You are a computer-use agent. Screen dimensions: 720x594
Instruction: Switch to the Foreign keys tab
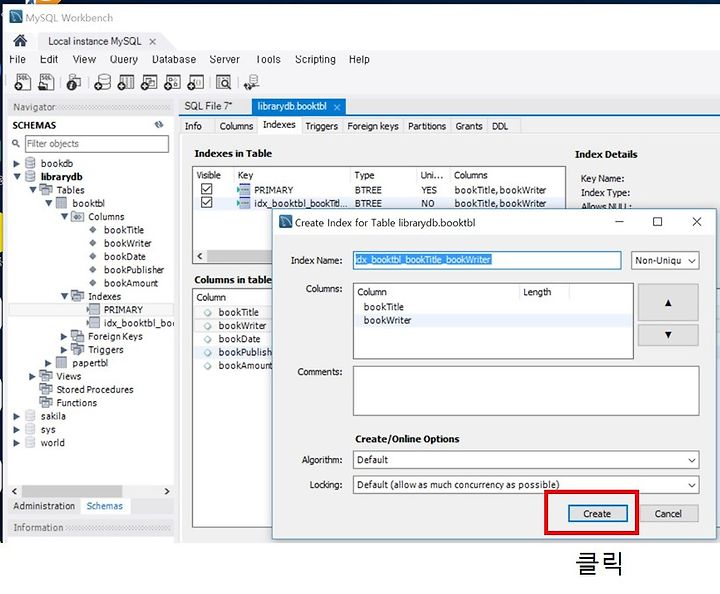(373, 126)
